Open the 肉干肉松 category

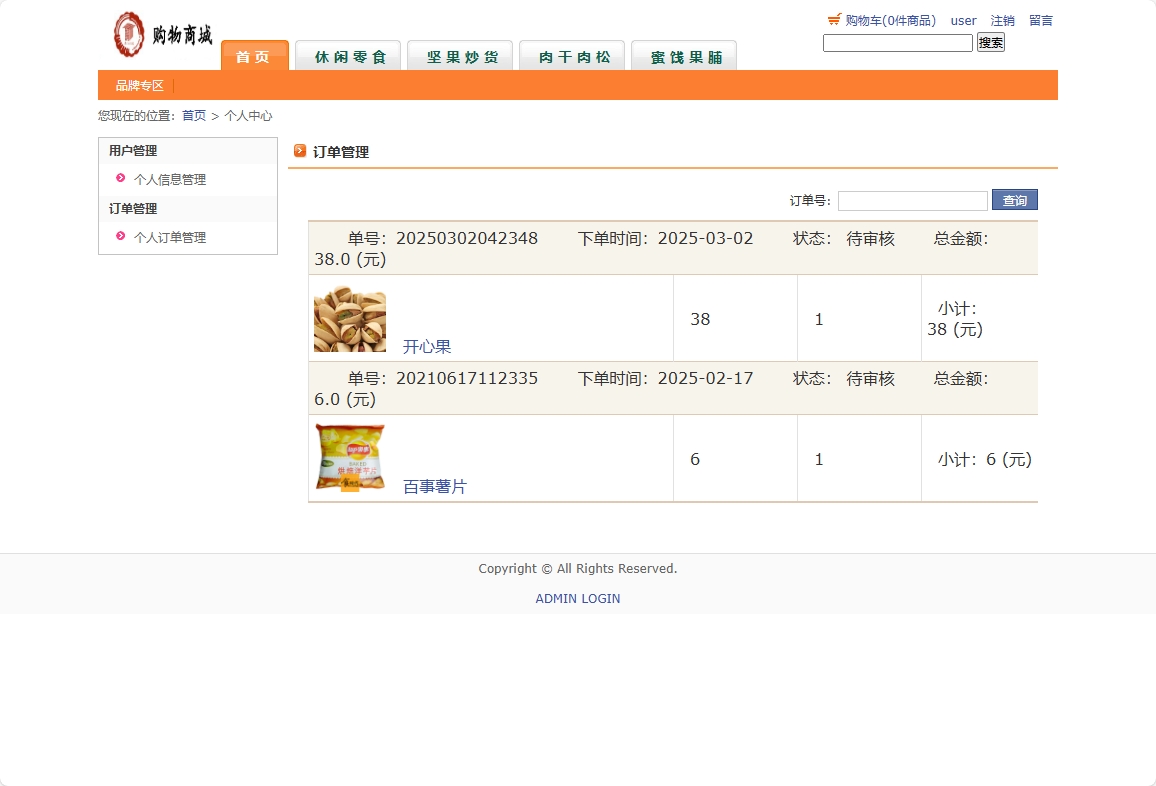(x=571, y=57)
